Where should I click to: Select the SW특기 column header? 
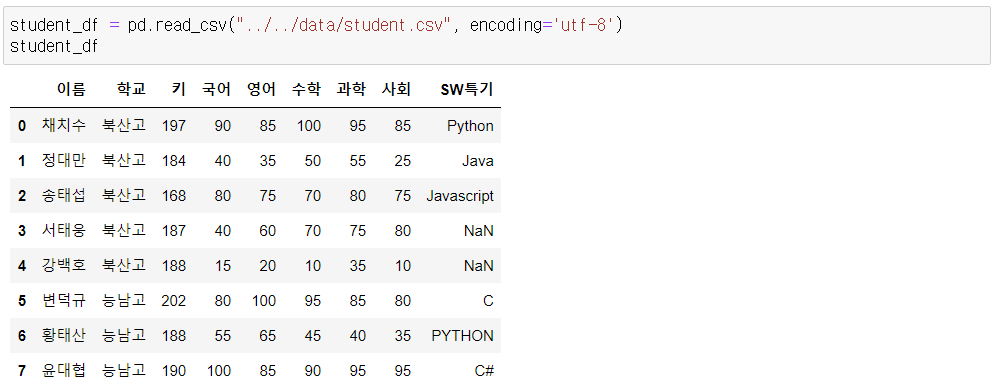pos(467,89)
